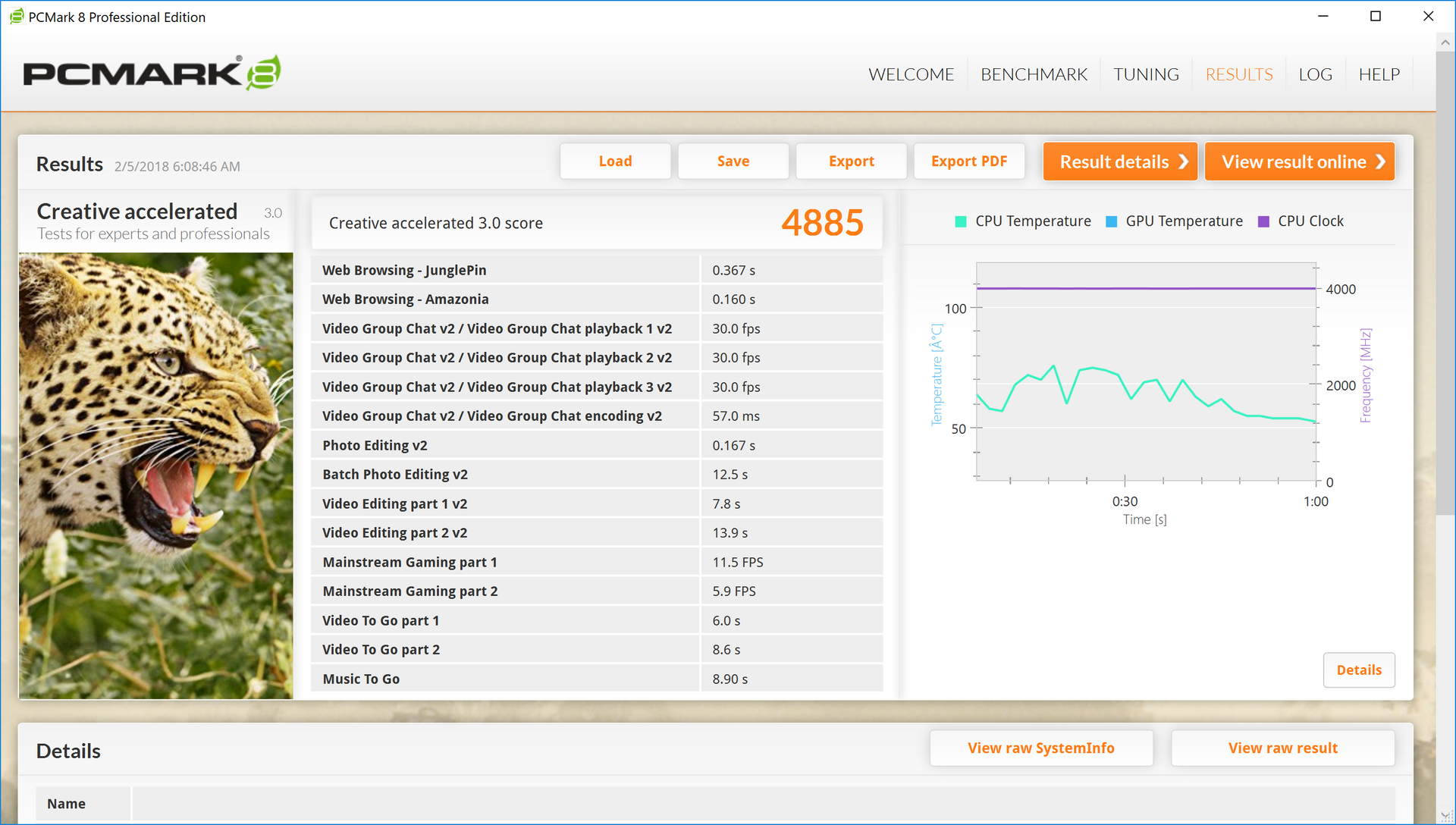
Task: Open the HELP tab
Action: pyautogui.click(x=1379, y=74)
